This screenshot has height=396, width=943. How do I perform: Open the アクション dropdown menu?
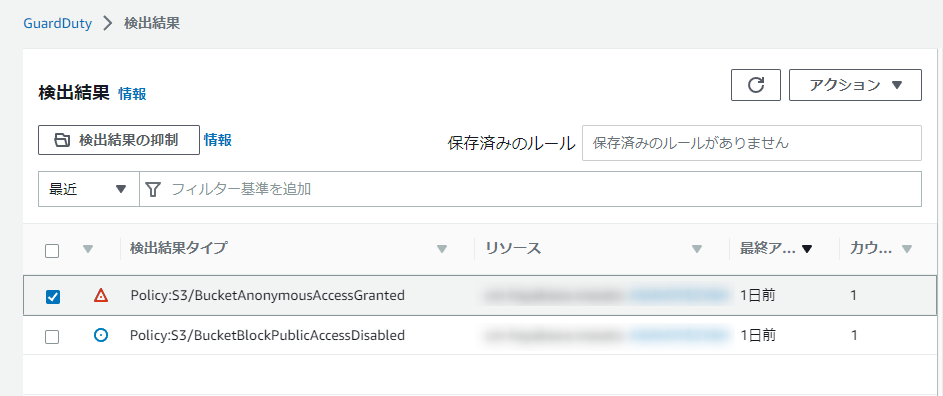click(x=855, y=85)
